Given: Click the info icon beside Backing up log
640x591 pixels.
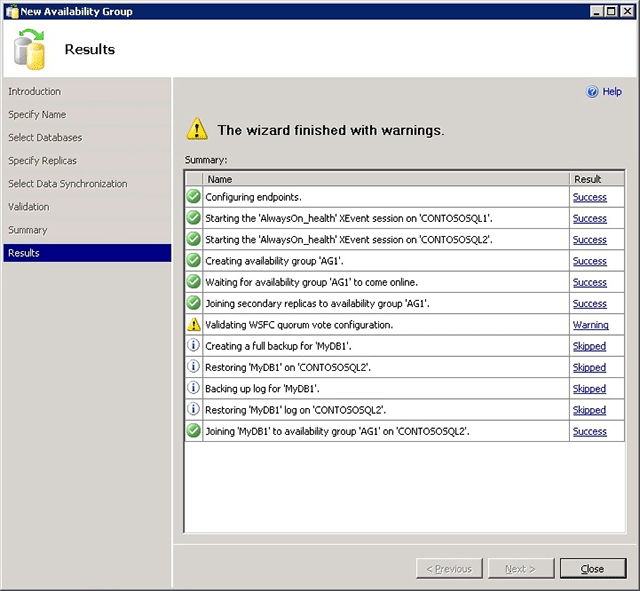Looking at the screenshot, I should [193, 388].
